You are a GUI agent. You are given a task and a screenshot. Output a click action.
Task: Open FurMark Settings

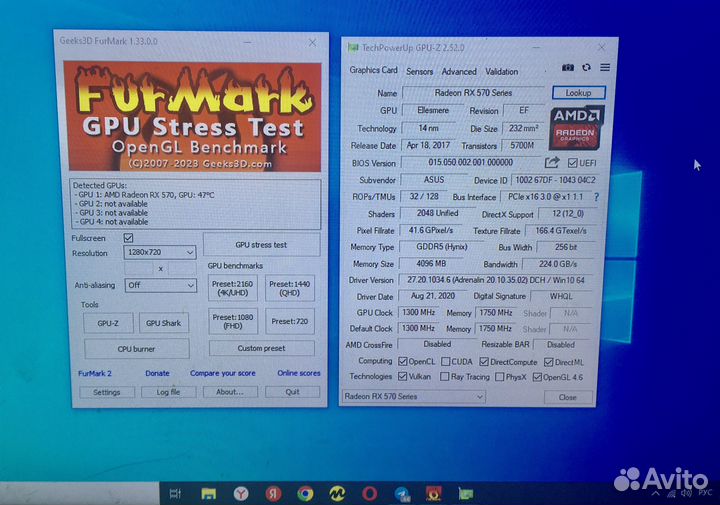[107, 392]
